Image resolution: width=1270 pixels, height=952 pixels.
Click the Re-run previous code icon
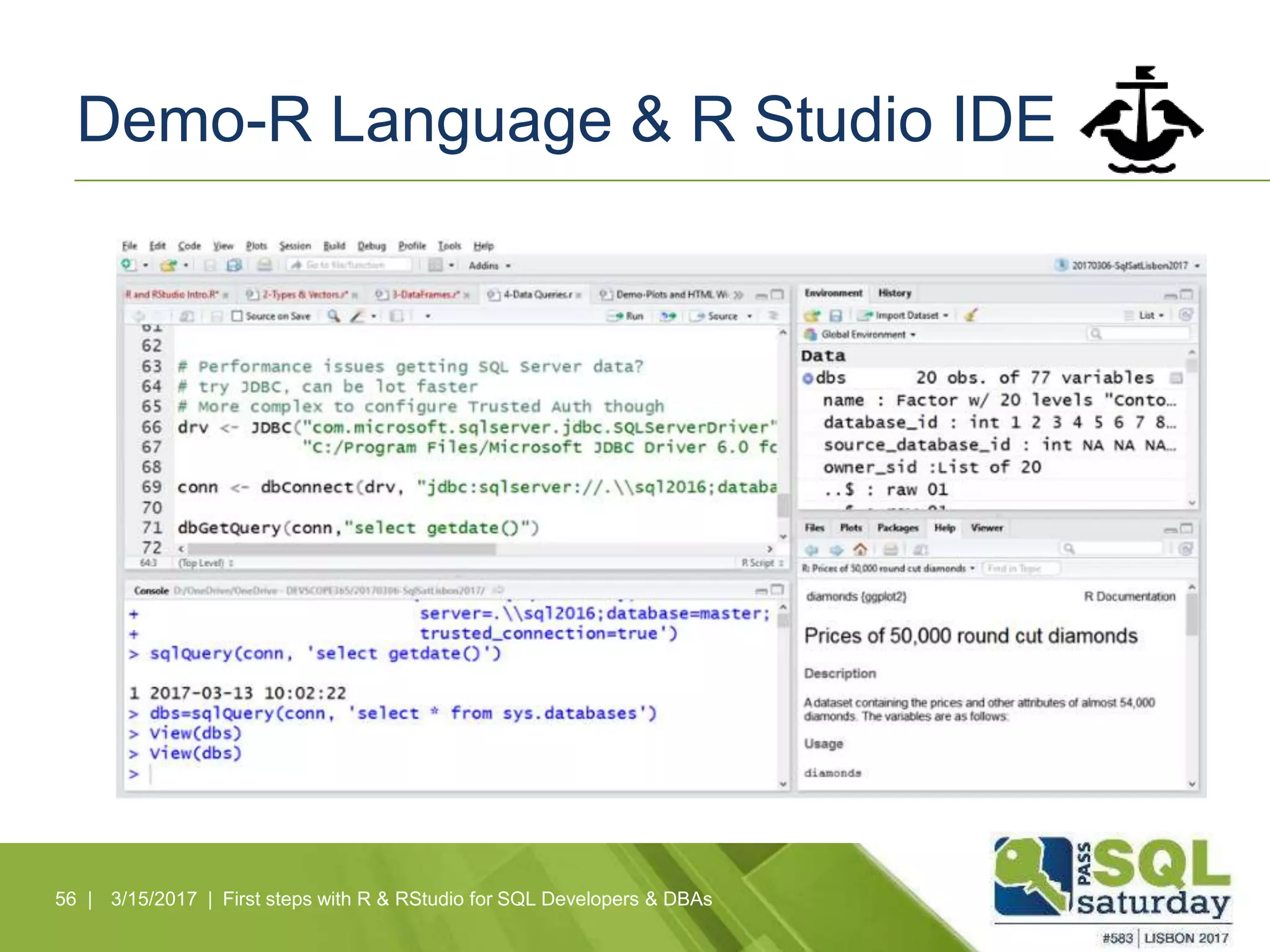[668, 316]
